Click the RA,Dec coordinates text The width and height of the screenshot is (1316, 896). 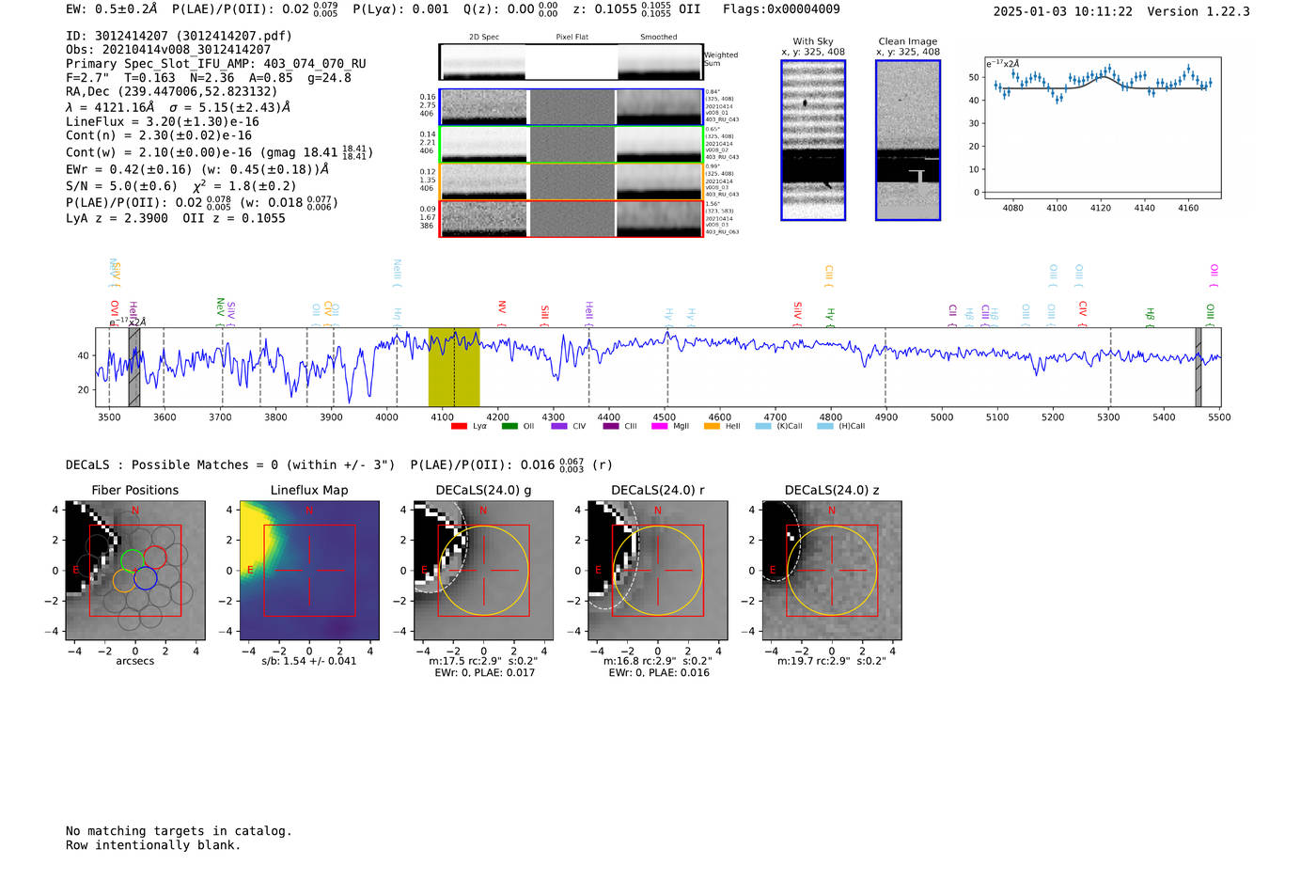tap(172, 92)
